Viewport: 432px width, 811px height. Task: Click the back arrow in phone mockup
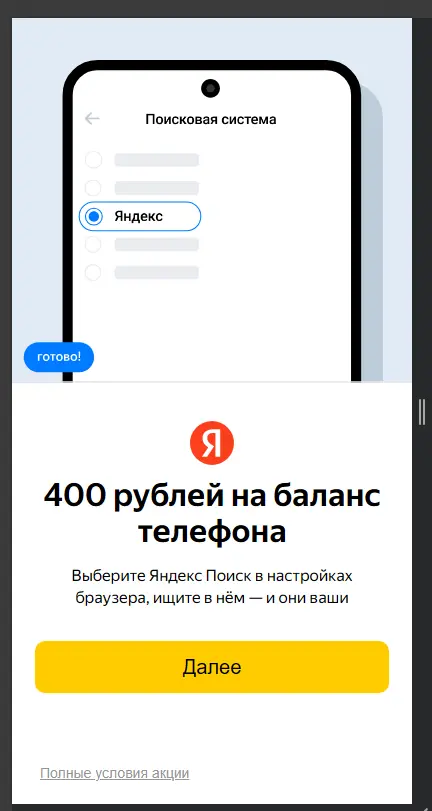92,119
